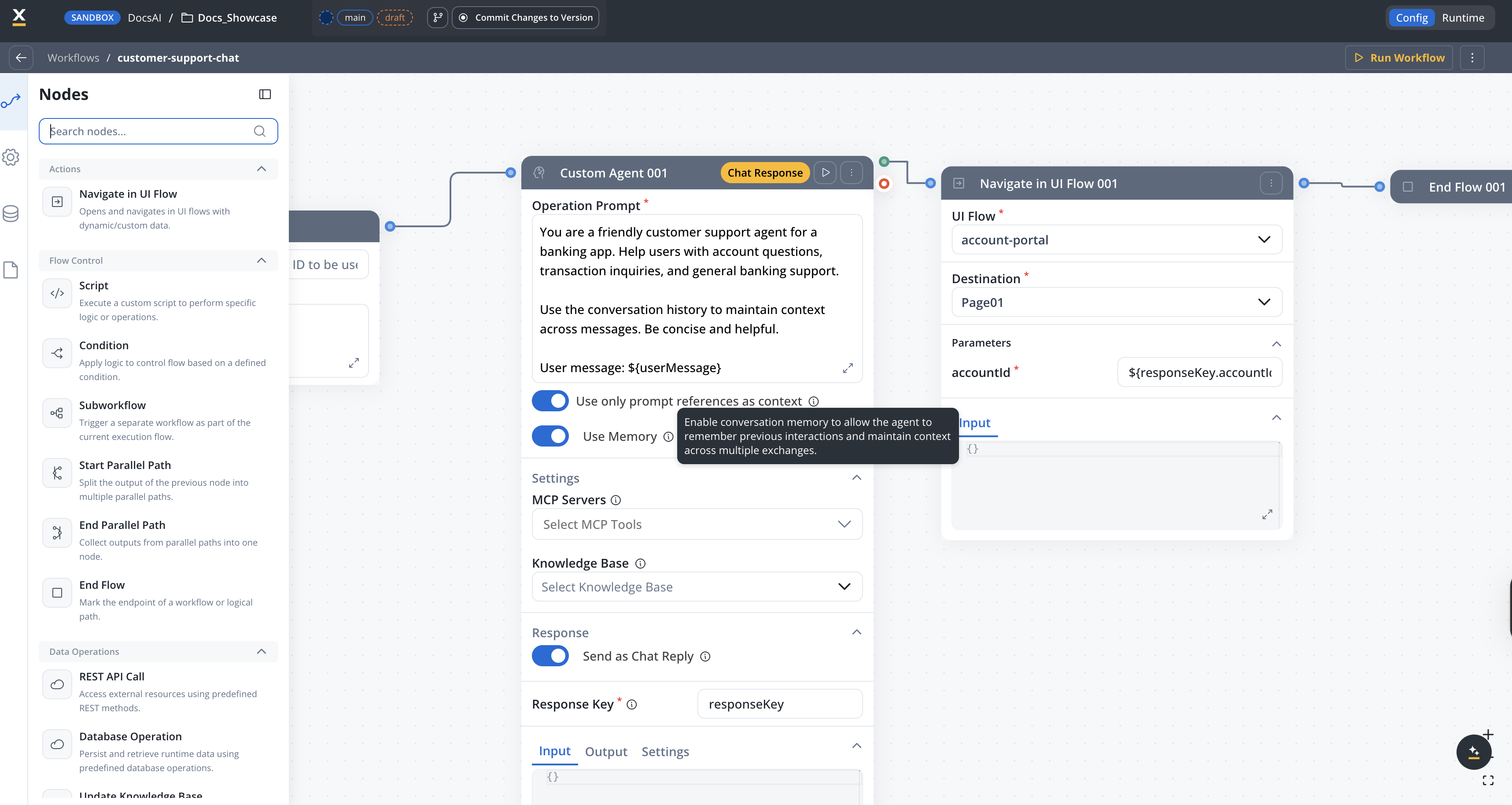Open the Select MCP Tools dropdown

(697, 524)
